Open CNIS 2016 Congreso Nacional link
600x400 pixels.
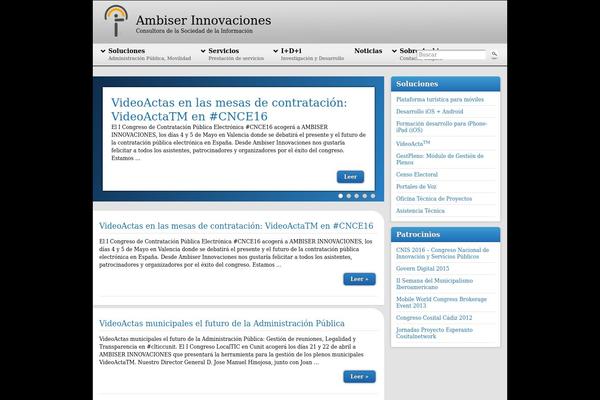pos(442,253)
